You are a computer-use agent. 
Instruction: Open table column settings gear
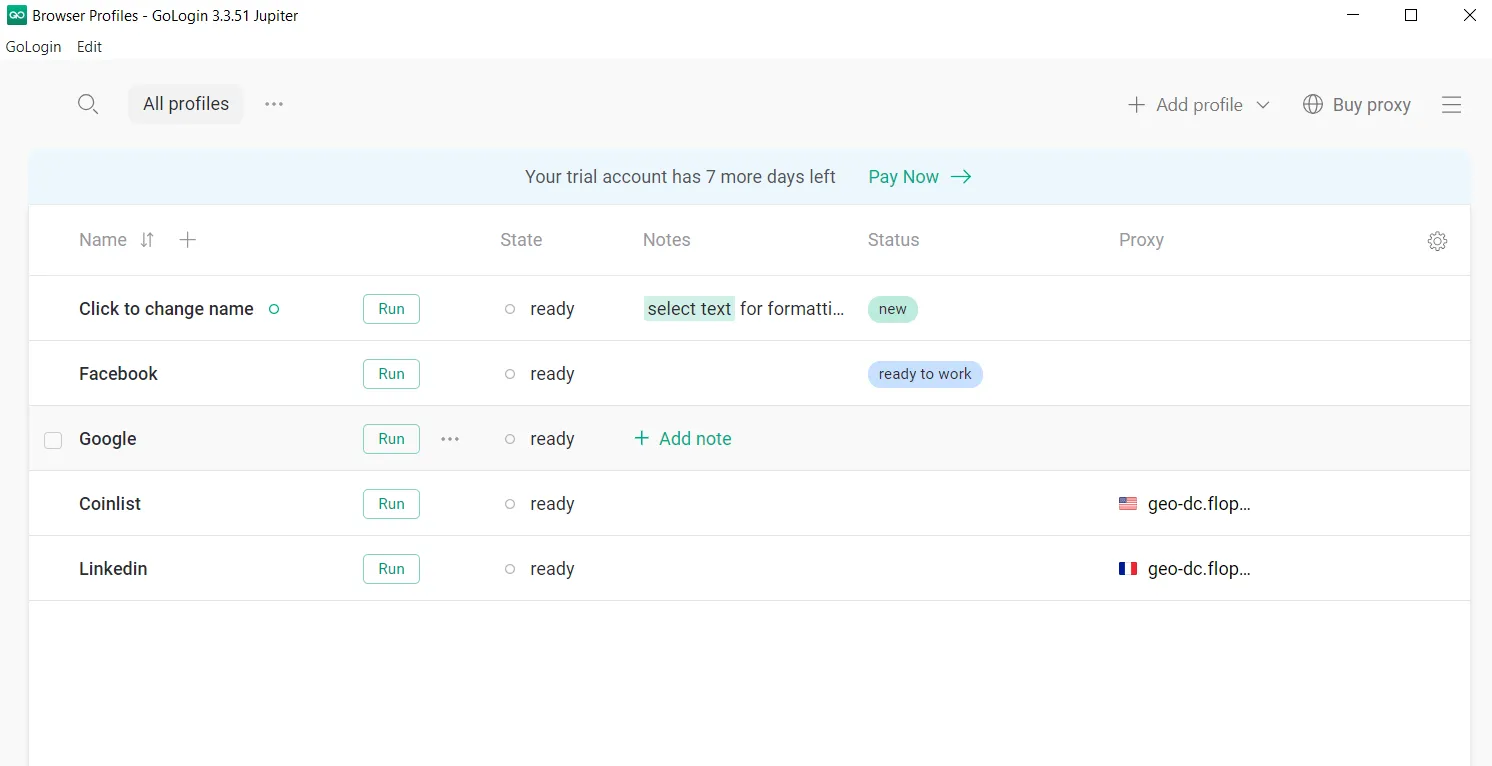(1437, 241)
